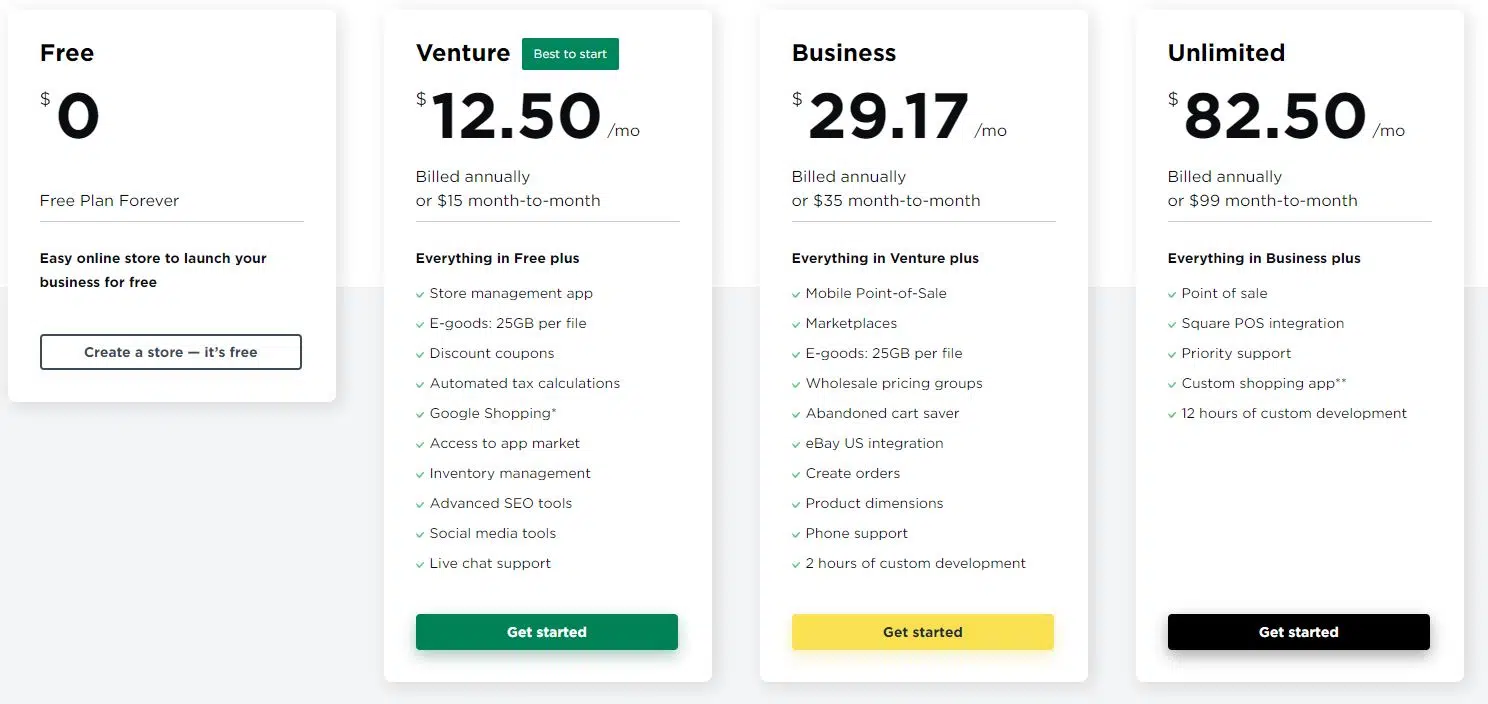
Task: Click the black Get started button for Unlimited
Action: pyautogui.click(x=1299, y=632)
